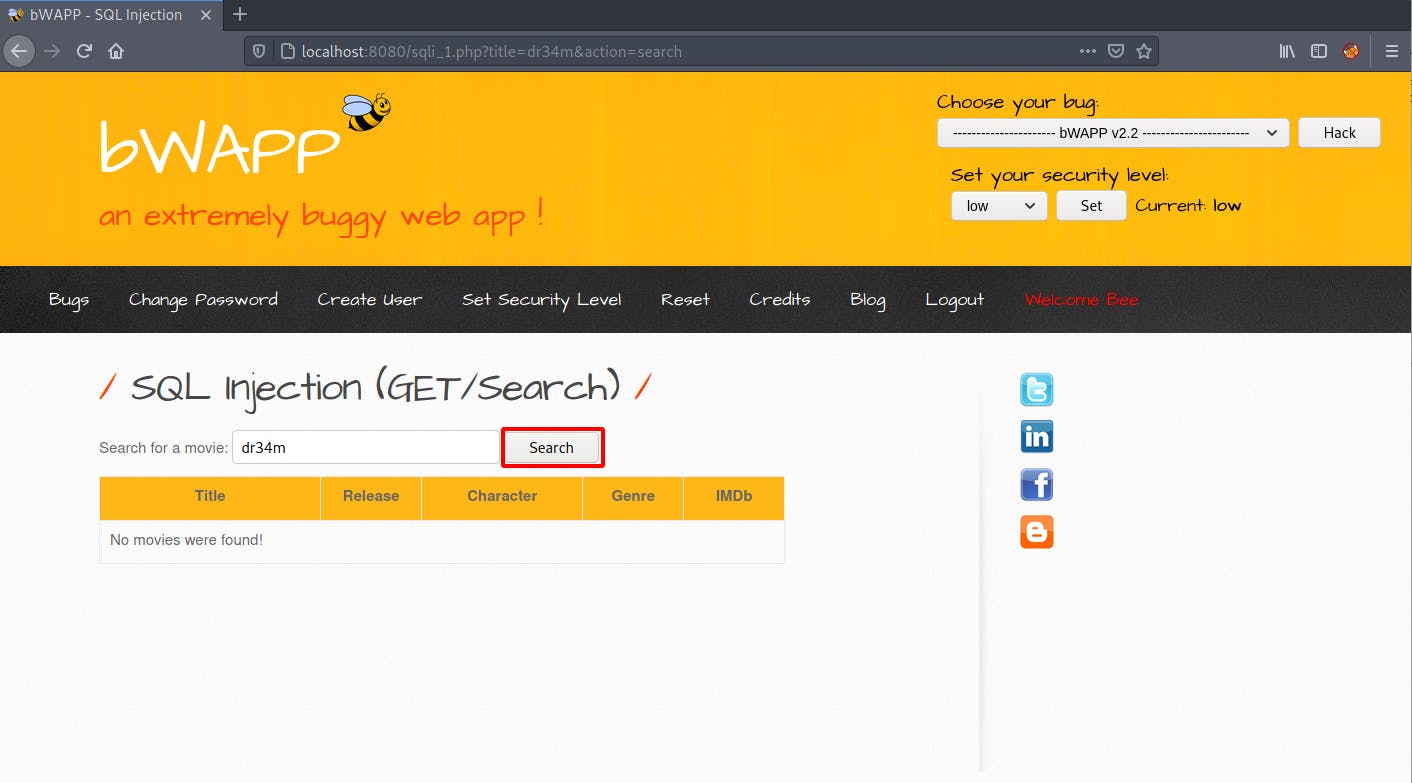This screenshot has width=1412, height=783.
Task: Click the Twitter icon
Action: pyautogui.click(x=1037, y=389)
